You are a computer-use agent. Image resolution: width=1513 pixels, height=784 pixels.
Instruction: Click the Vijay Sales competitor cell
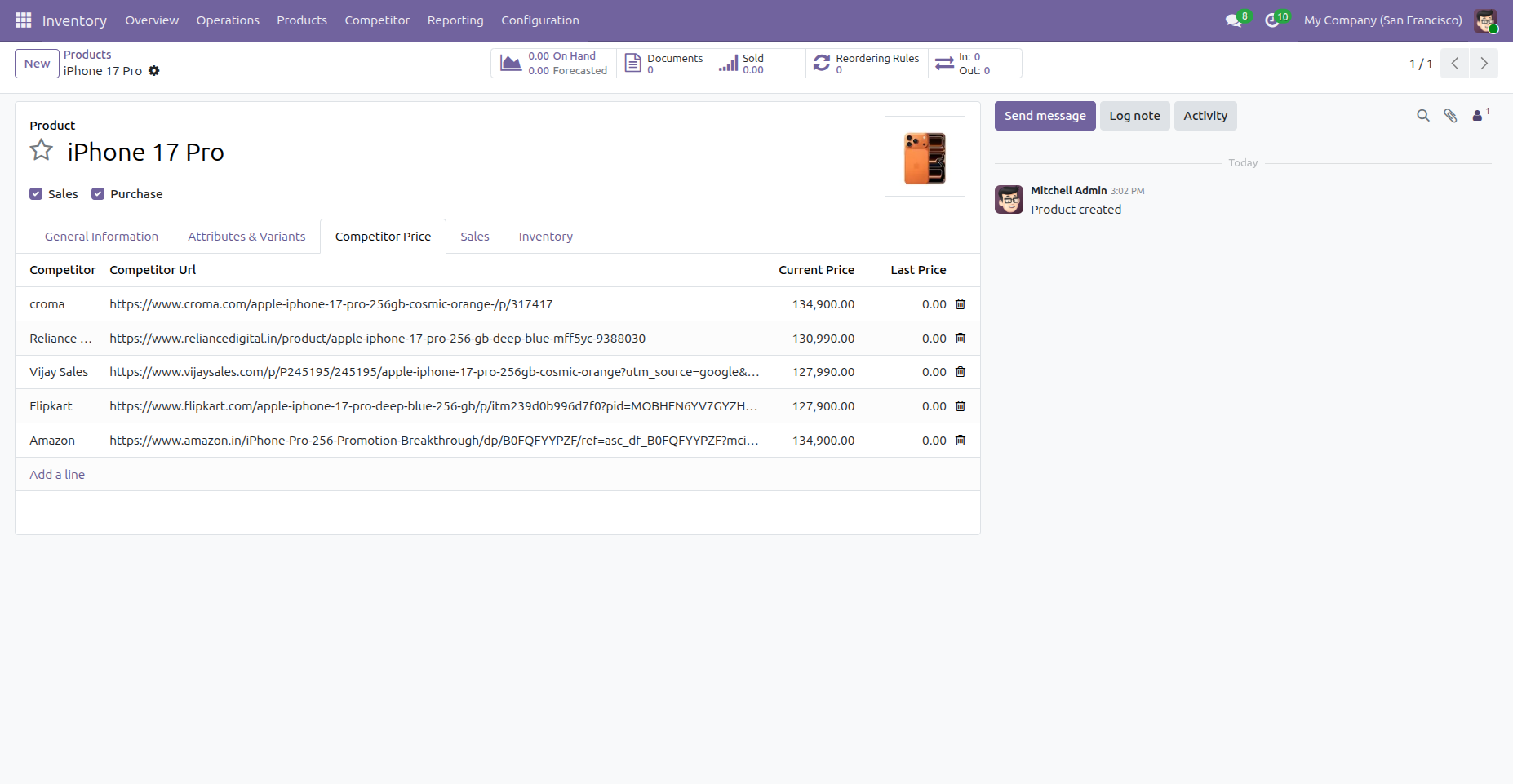tap(60, 372)
